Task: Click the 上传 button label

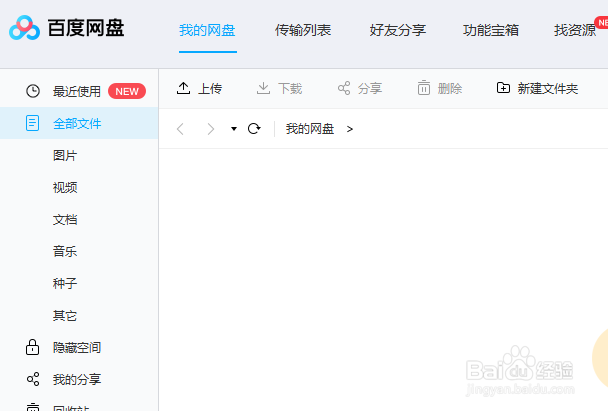Action: 210,89
